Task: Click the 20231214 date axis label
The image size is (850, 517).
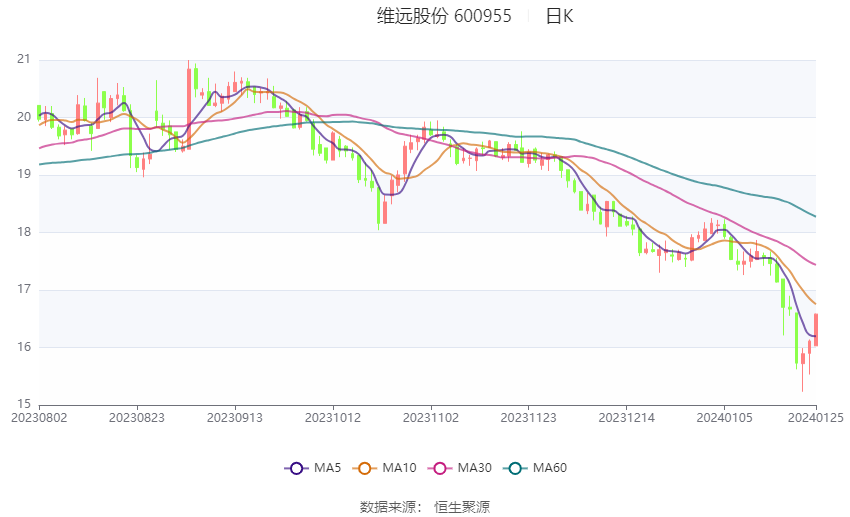Action: click(627, 418)
